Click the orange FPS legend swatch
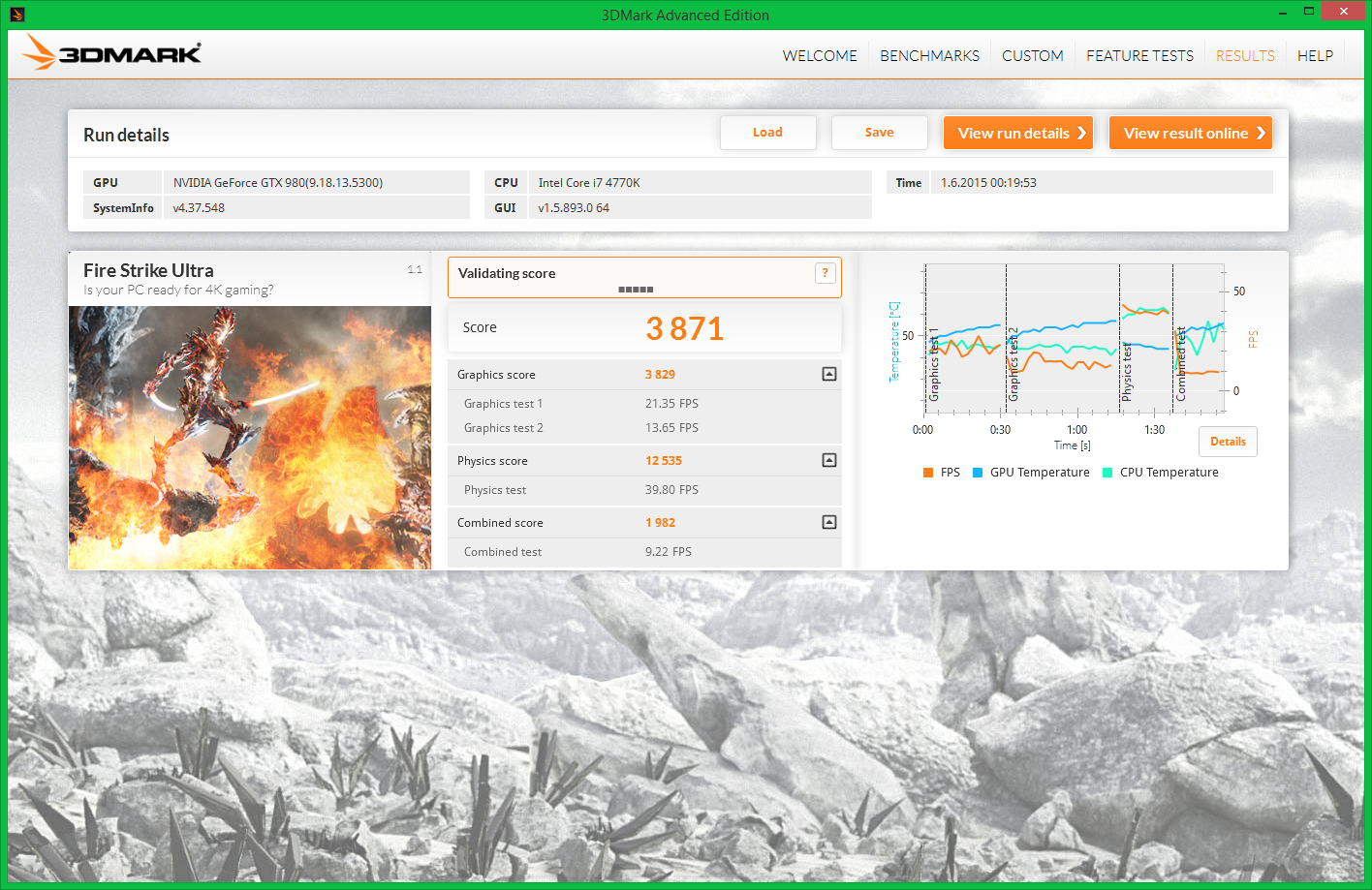Screen dimensions: 1372x890 (928, 473)
